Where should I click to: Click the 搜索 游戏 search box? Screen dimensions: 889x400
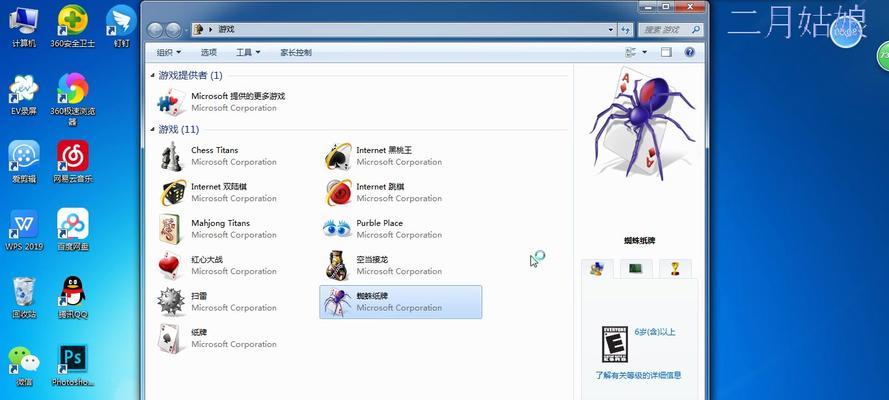point(670,29)
